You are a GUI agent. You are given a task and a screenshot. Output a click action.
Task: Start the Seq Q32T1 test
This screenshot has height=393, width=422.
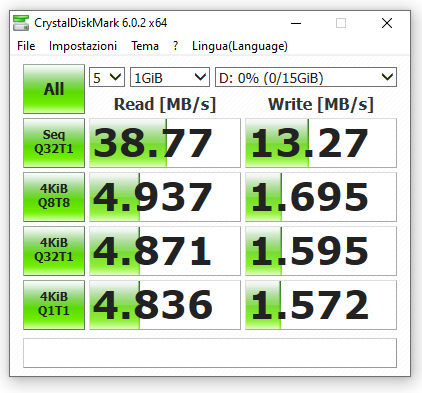[x=54, y=143]
